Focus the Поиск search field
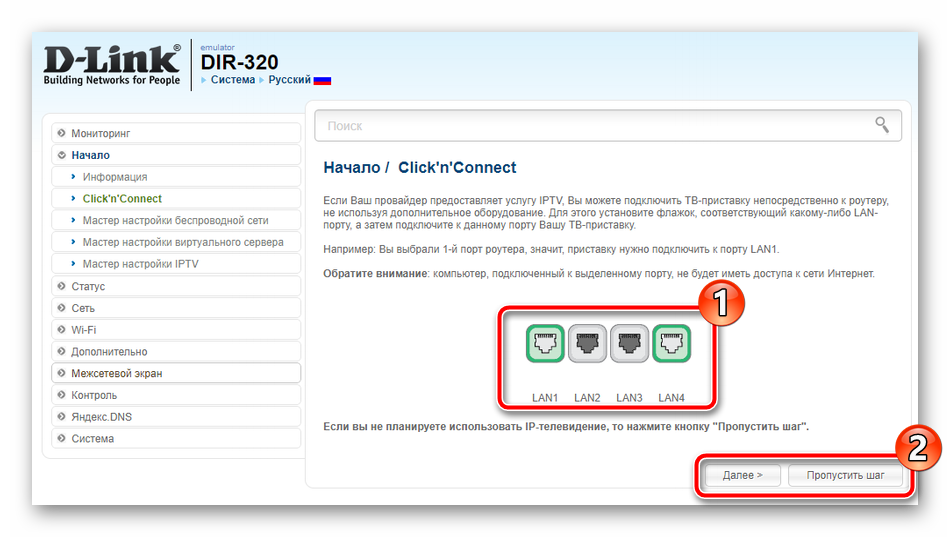Screen dimensions: 950x537 608,125
